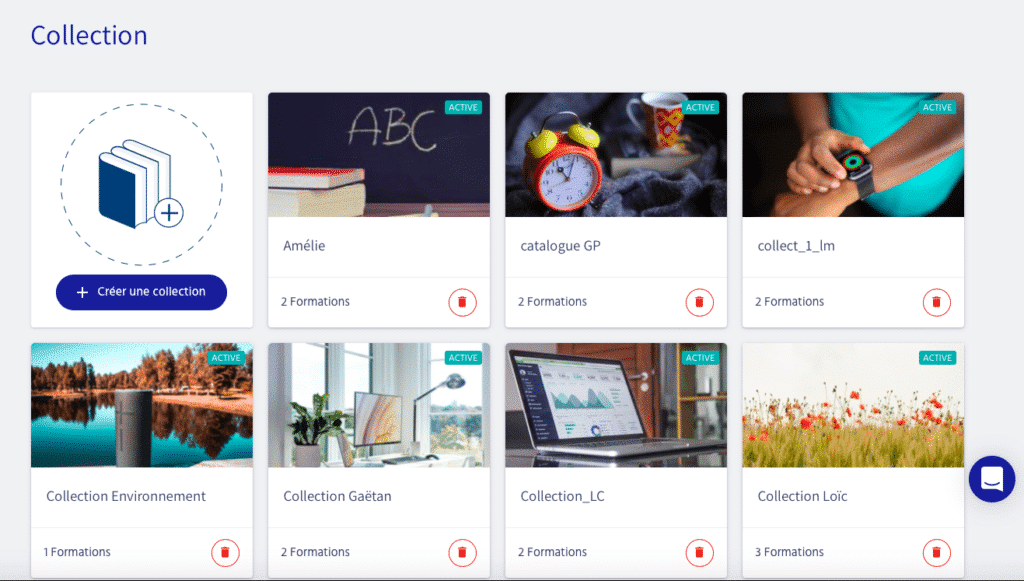1024x581 pixels.
Task: Click the 3 Formations label on Collection Loïc
Action: coord(790,552)
